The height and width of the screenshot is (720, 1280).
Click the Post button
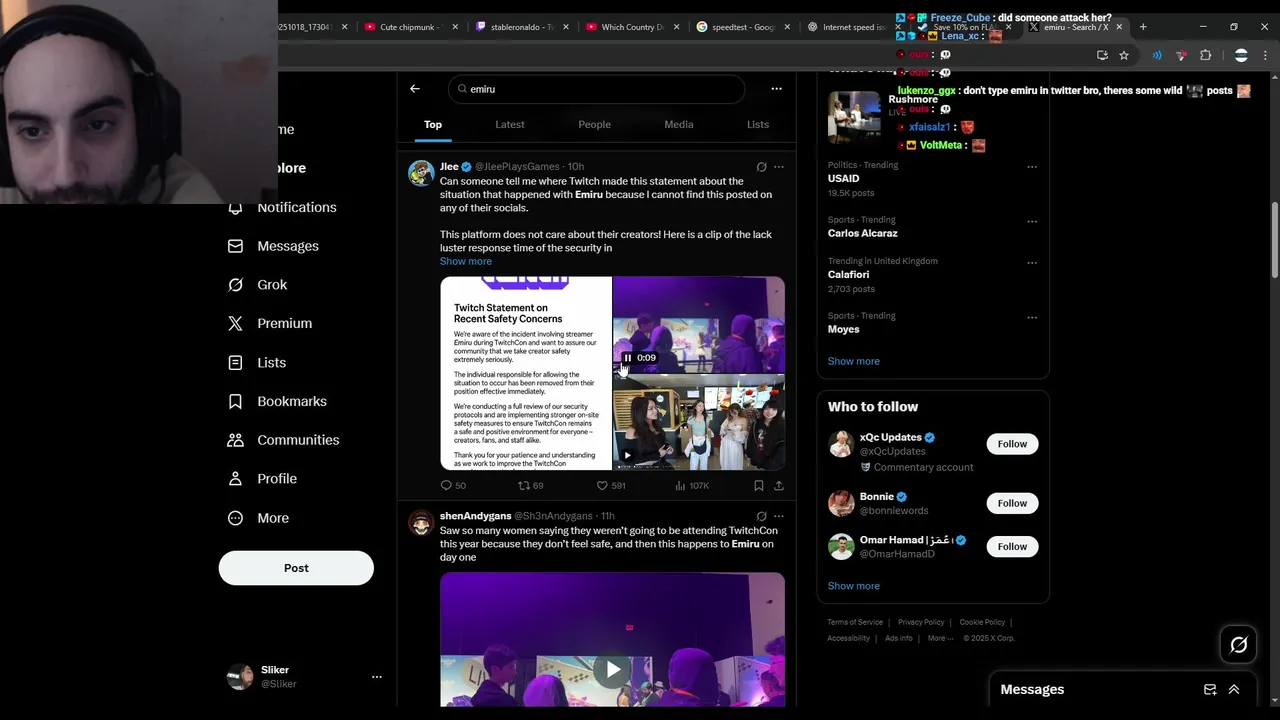pos(296,568)
